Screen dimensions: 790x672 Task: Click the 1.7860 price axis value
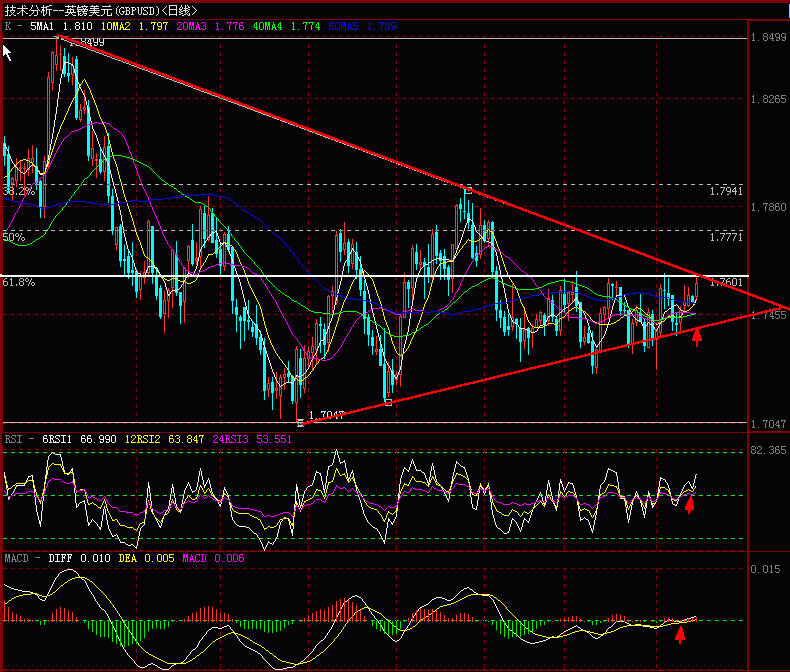[x=768, y=208]
